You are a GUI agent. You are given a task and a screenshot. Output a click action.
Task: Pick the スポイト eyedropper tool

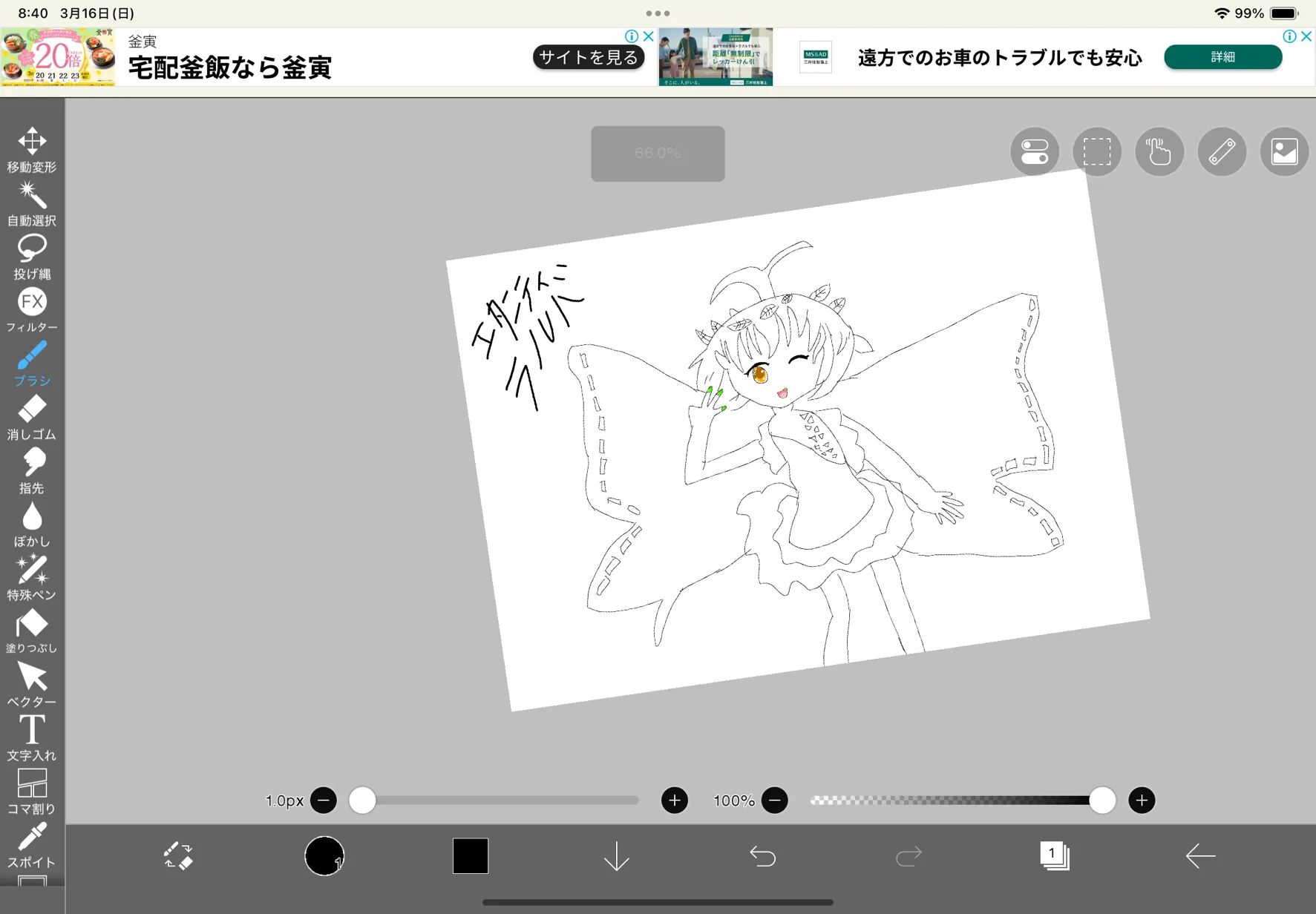(x=32, y=844)
